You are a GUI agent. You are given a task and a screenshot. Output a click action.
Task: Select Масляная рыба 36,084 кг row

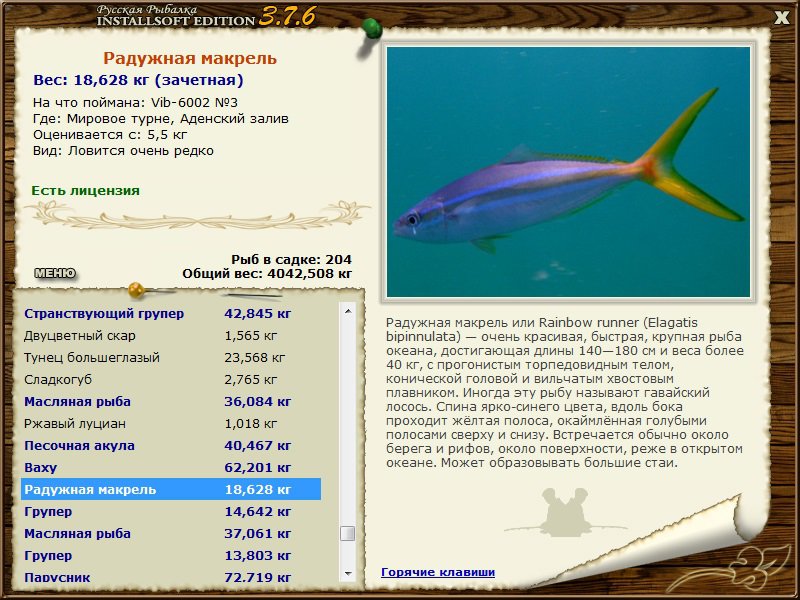click(171, 402)
